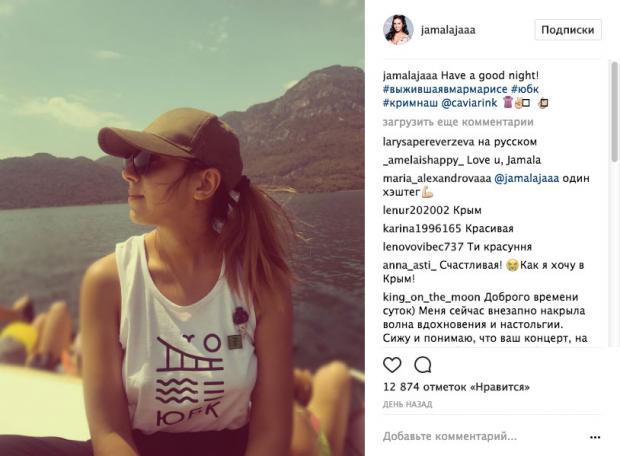Open hashtag #выжившаявмармарисе
Screen dimensions: 620x456
click(x=445, y=89)
